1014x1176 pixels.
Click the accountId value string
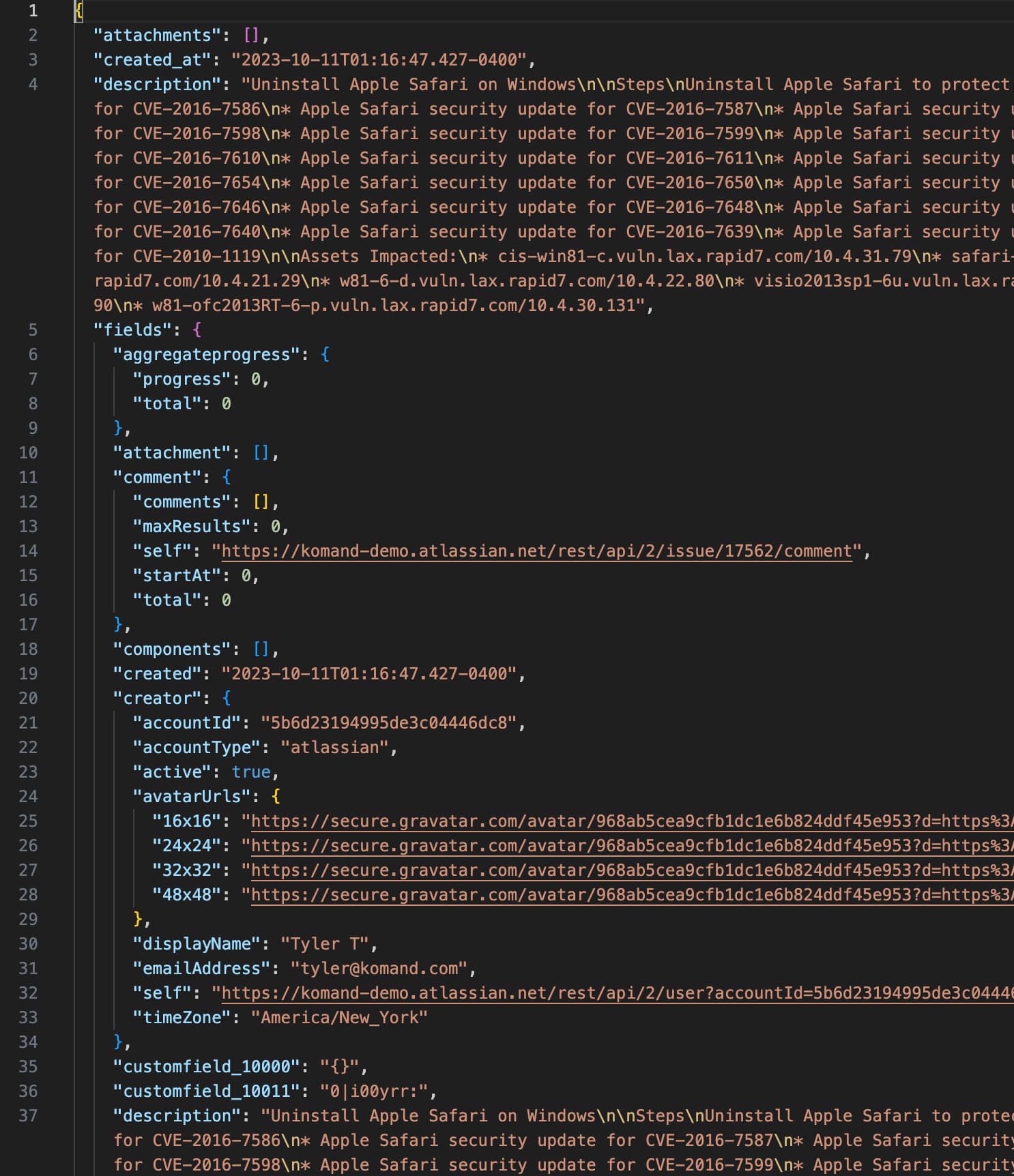(388, 723)
